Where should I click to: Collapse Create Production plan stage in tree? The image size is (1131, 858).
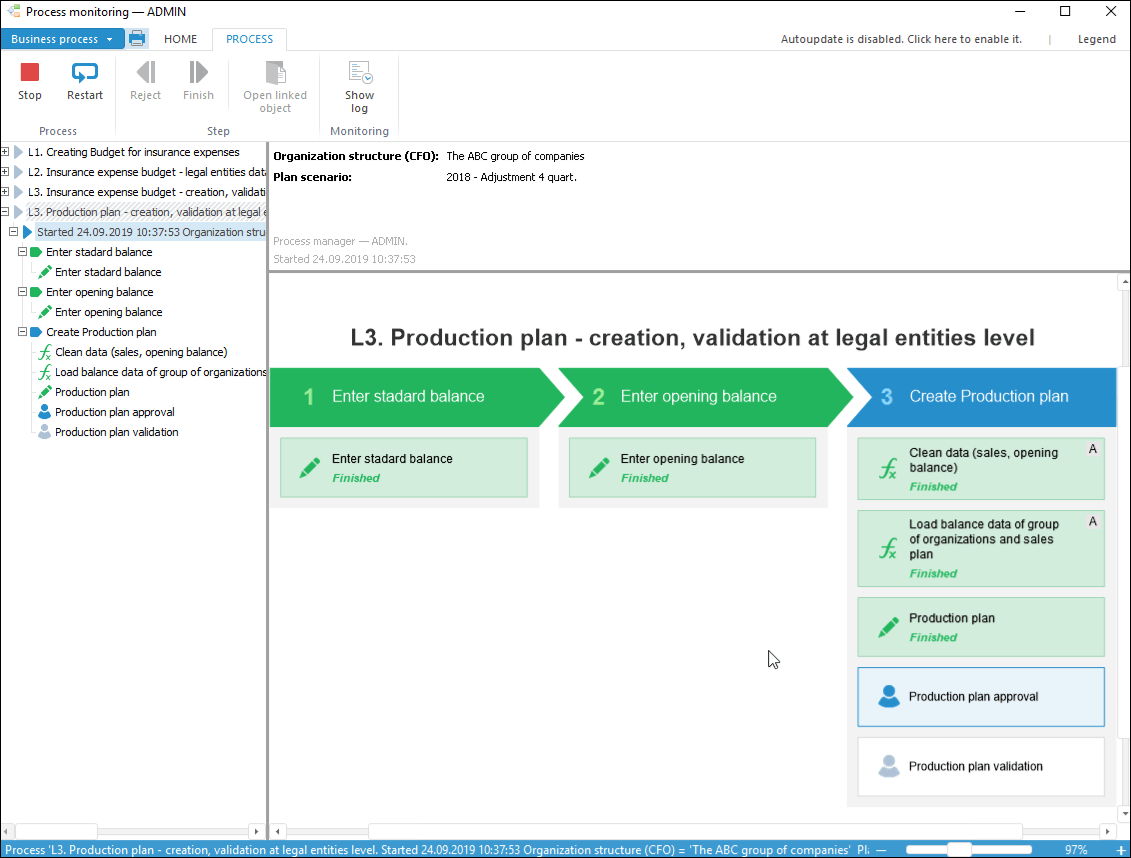pos(22,332)
